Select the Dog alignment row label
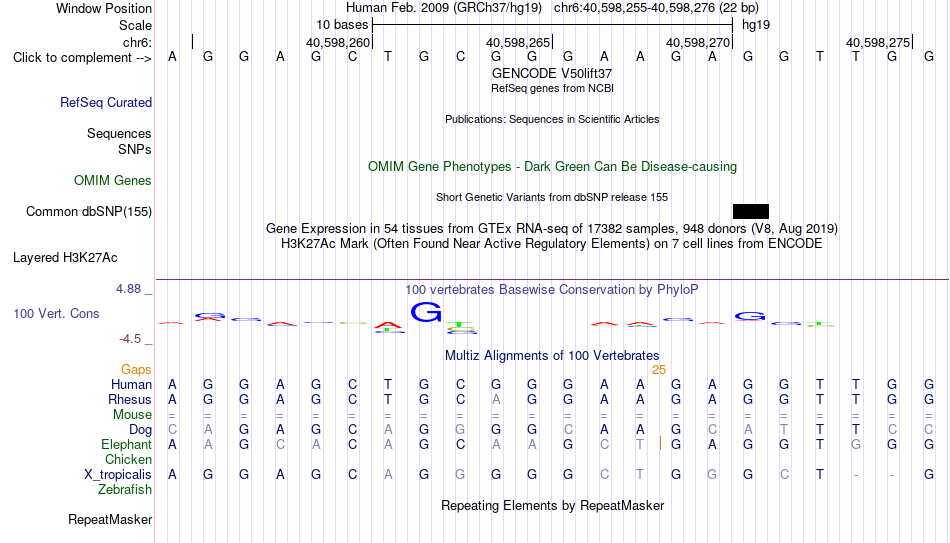Viewport: 950px width, 543px height. (140, 430)
